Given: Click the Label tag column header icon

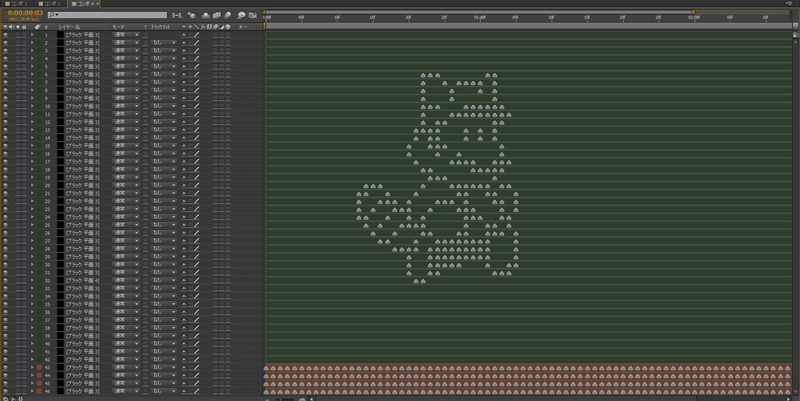Looking at the screenshot, I should tap(37, 27).
